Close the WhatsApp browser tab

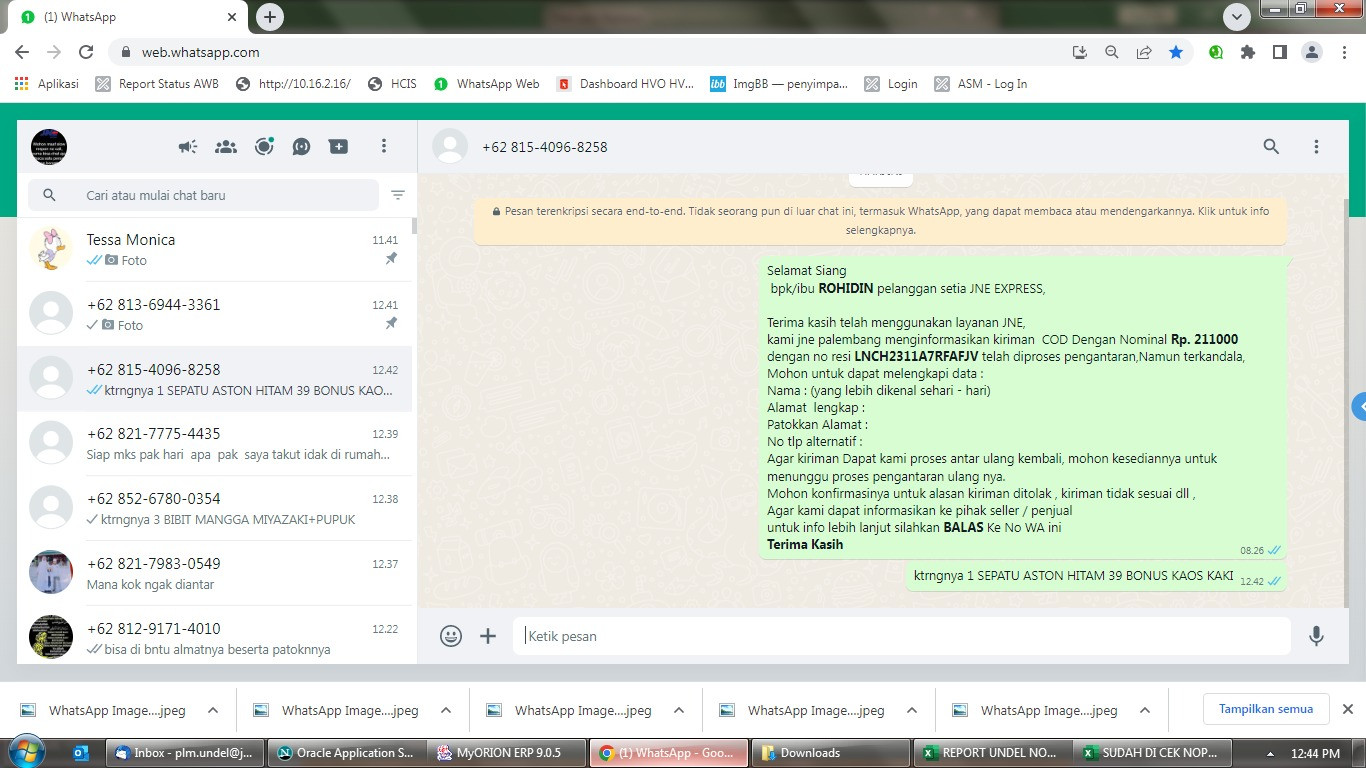(232, 17)
